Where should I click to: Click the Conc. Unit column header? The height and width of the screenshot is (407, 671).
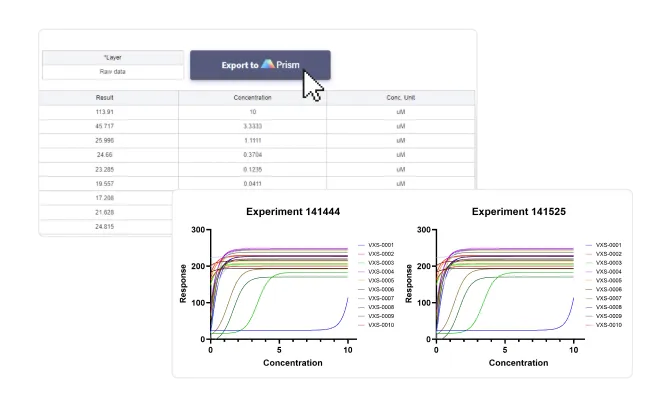pyautogui.click(x=401, y=98)
